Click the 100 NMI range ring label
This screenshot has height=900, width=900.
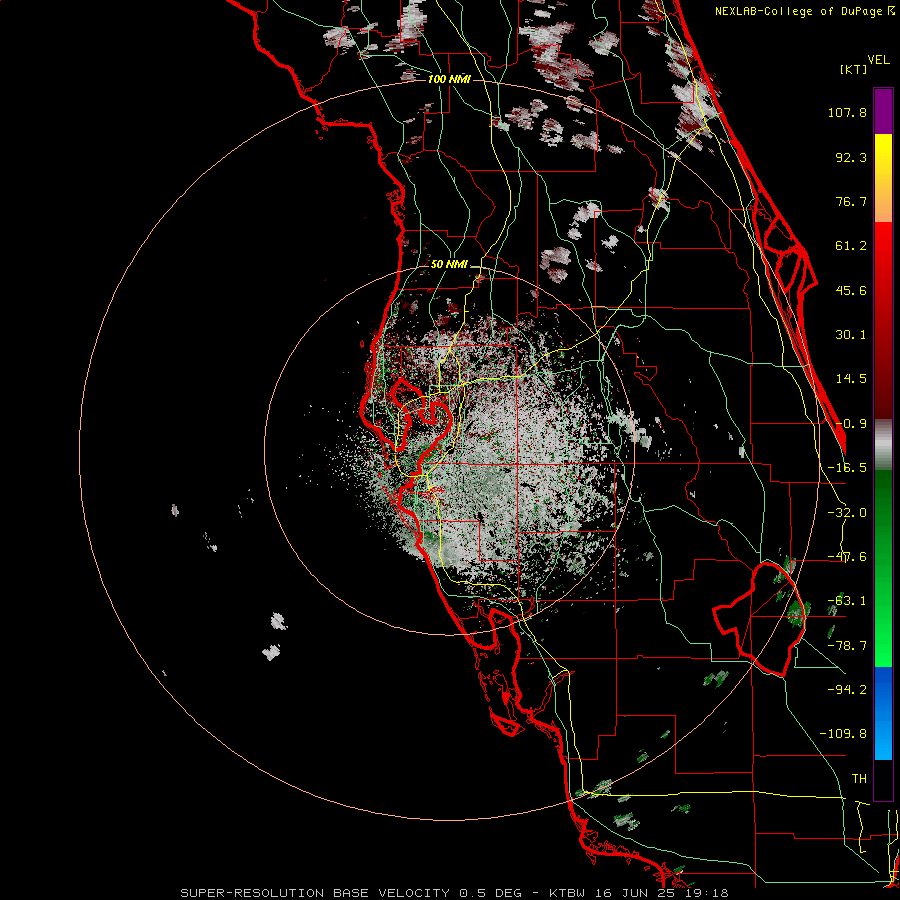[x=449, y=79]
